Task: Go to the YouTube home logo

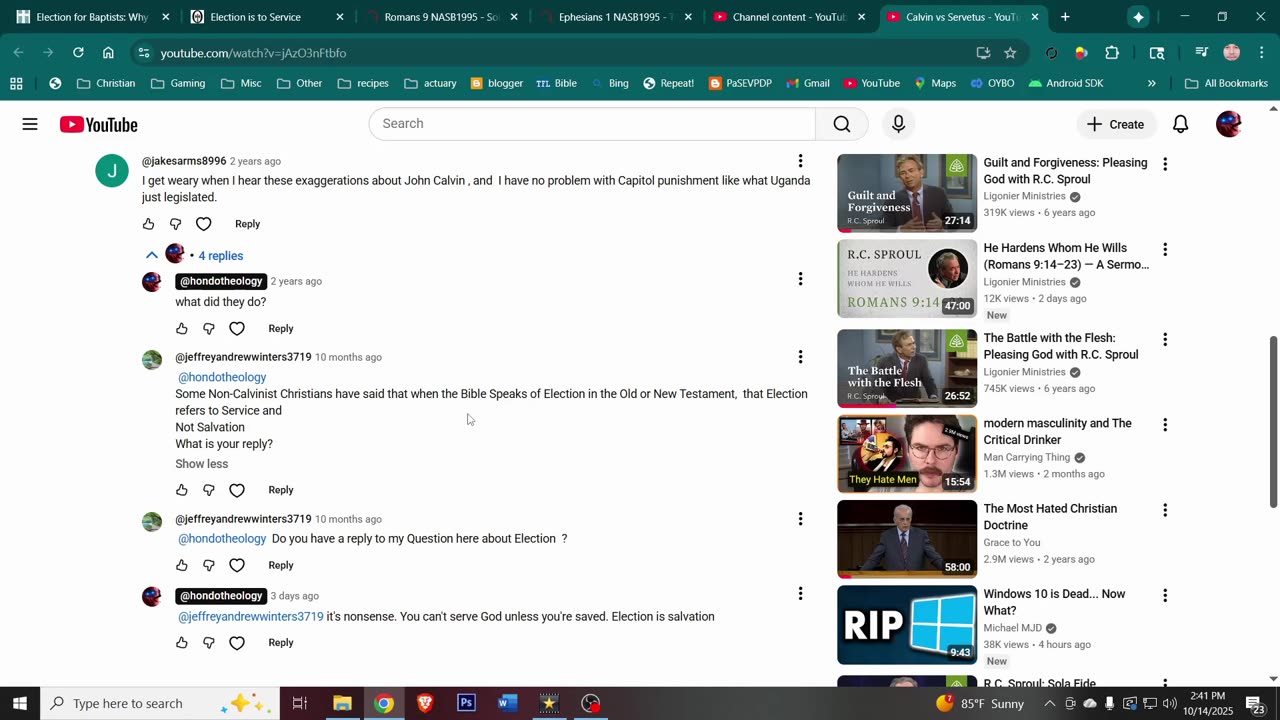Action: [98, 124]
